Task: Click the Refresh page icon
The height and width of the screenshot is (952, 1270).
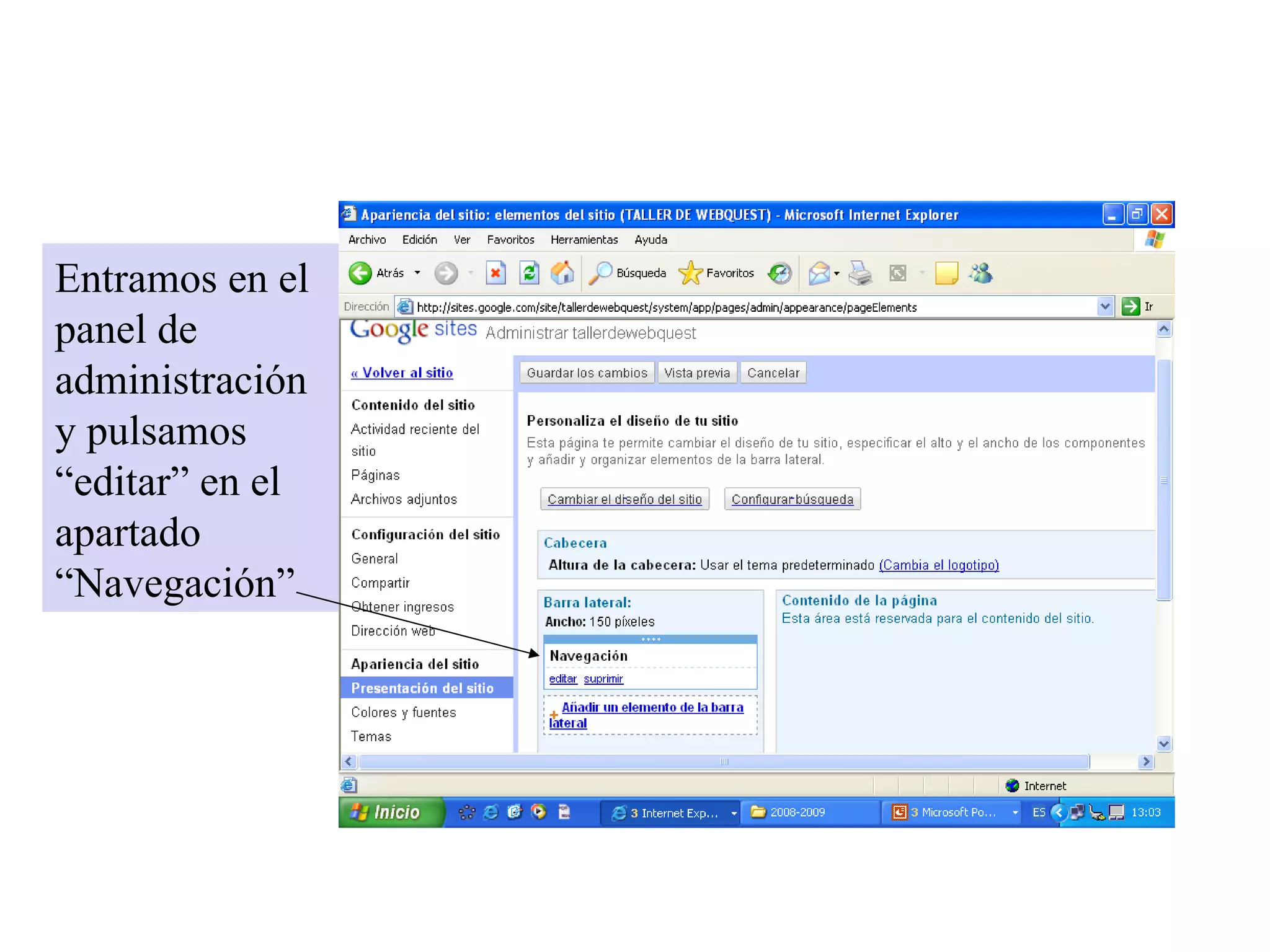Action: point(529,273)
